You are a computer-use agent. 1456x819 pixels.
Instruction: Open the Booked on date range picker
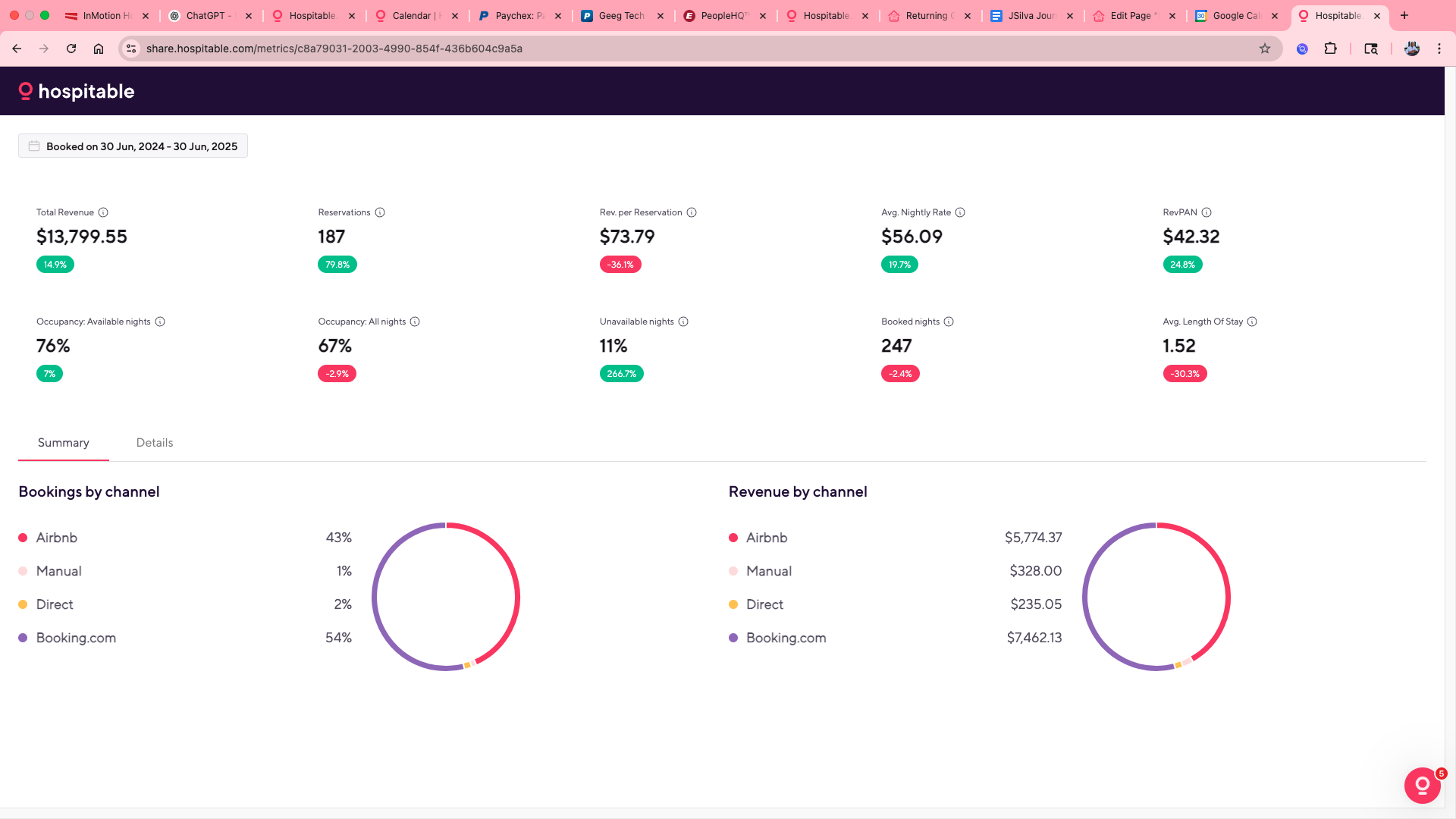tap(133, 146)
